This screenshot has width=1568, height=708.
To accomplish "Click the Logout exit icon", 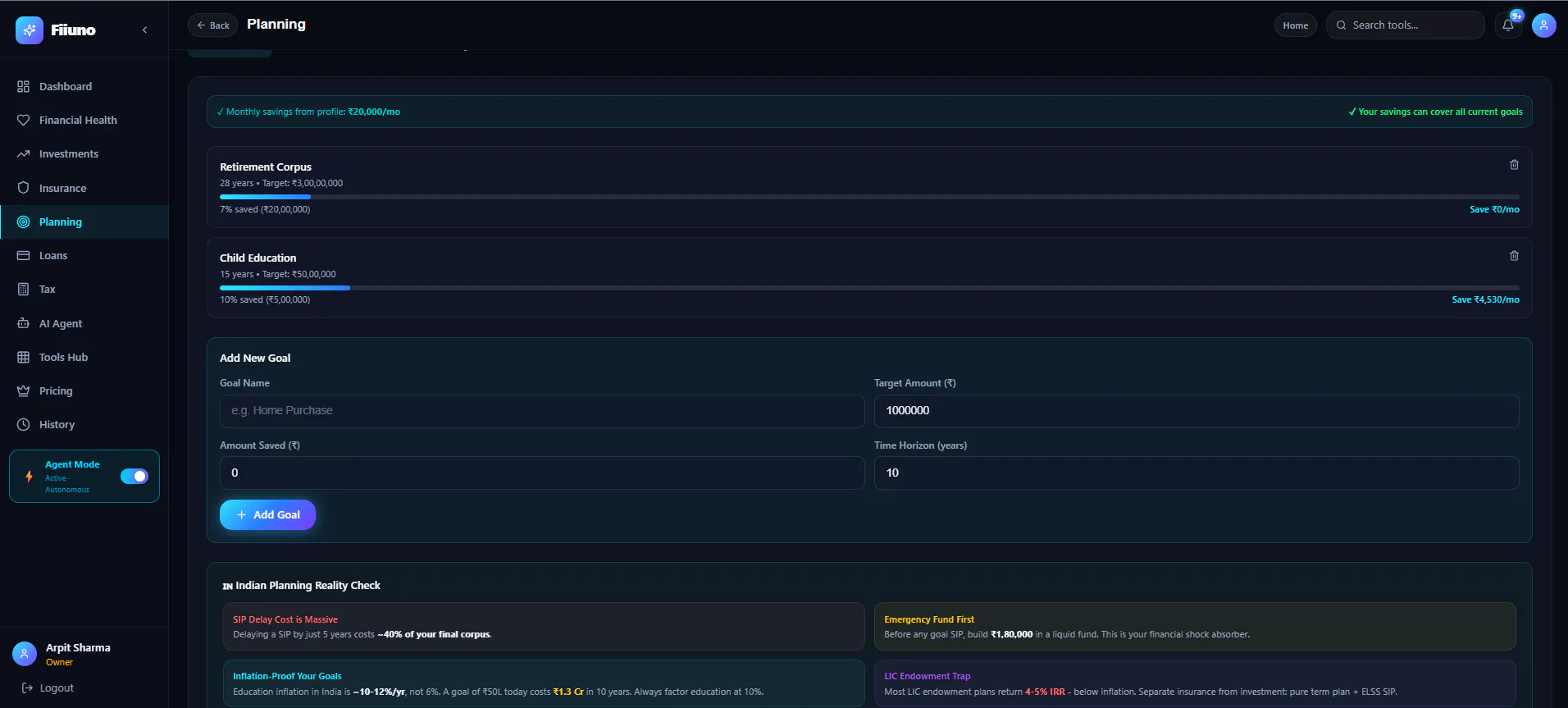I will [x=27, y=687].
